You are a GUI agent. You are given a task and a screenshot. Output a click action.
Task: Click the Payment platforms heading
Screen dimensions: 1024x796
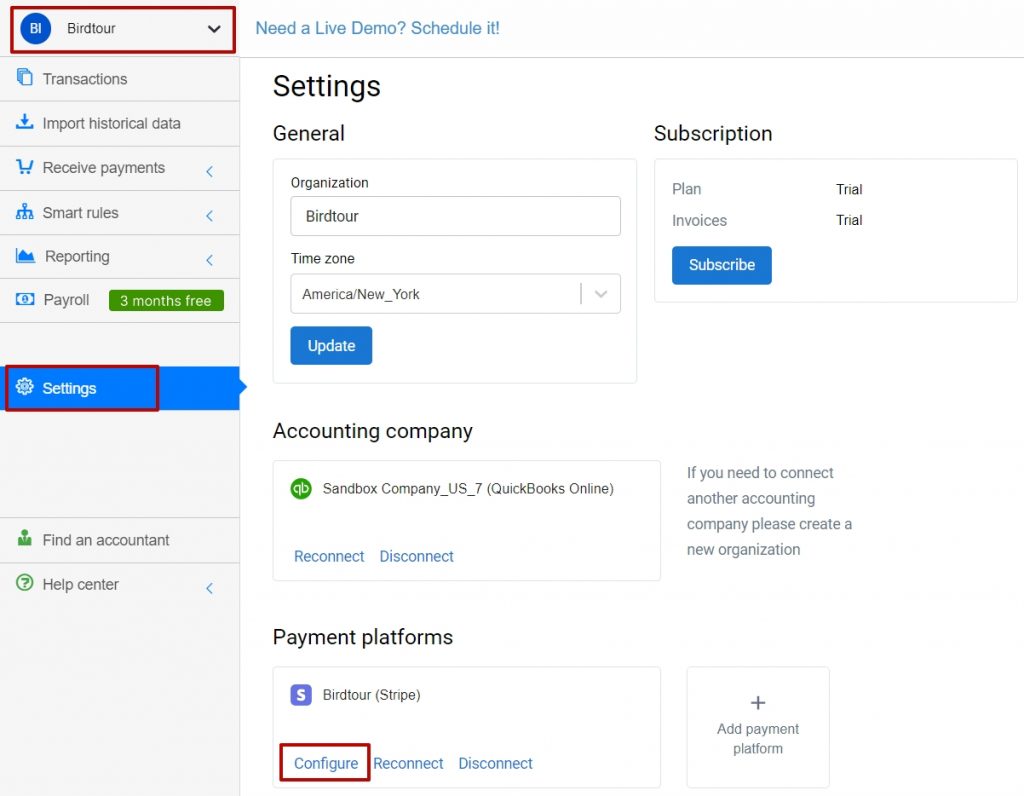[362, 637]
